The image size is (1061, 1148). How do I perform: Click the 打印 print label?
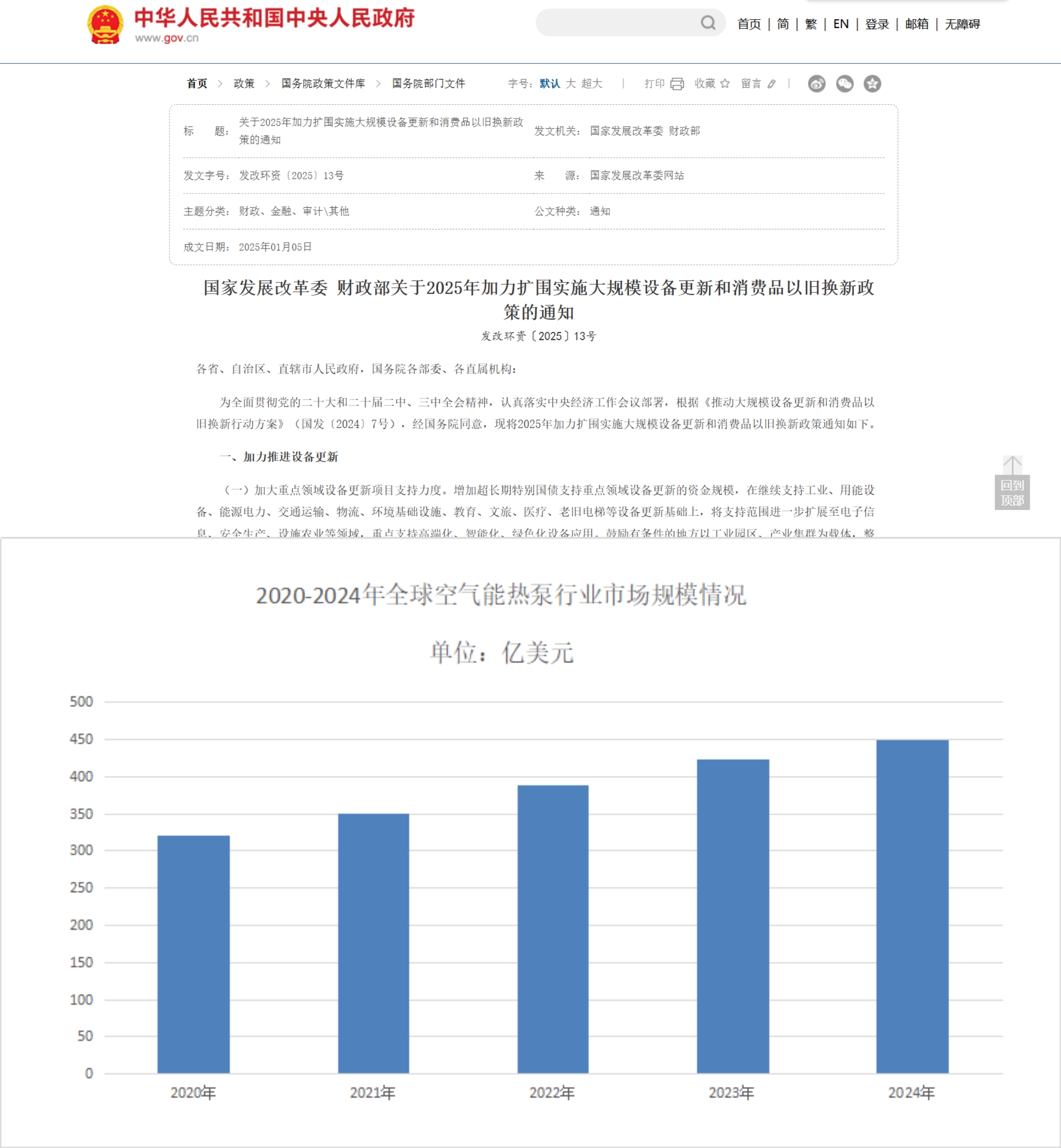point(654,84)
